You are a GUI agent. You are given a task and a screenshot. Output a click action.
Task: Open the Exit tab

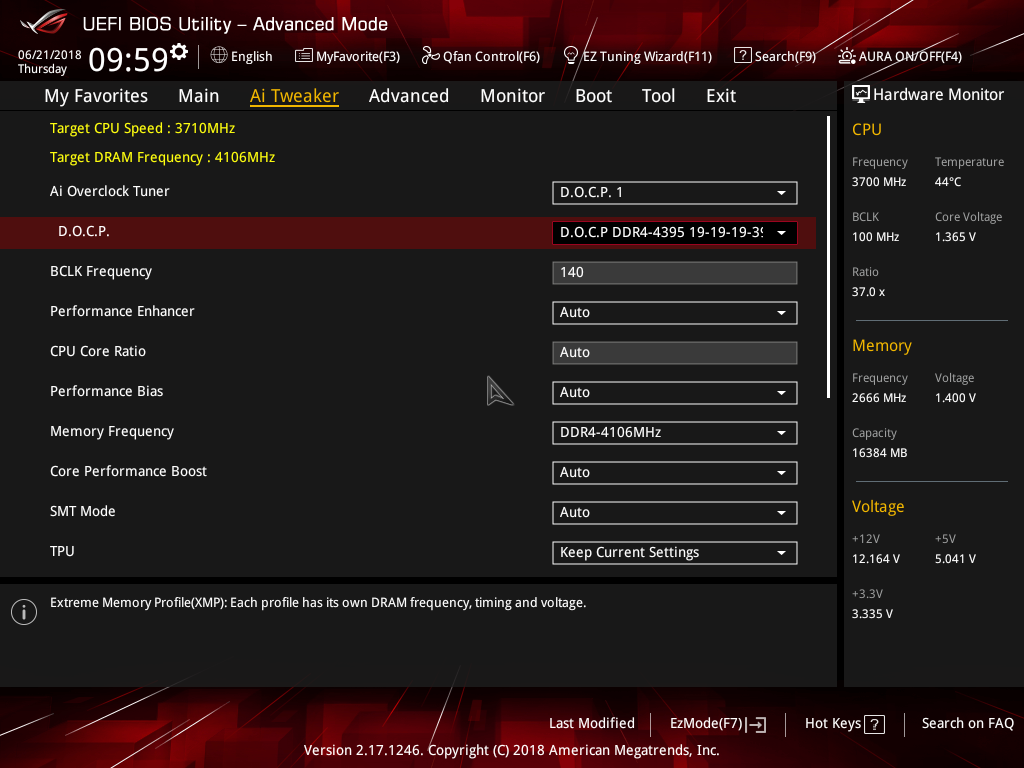coord(721,96)
